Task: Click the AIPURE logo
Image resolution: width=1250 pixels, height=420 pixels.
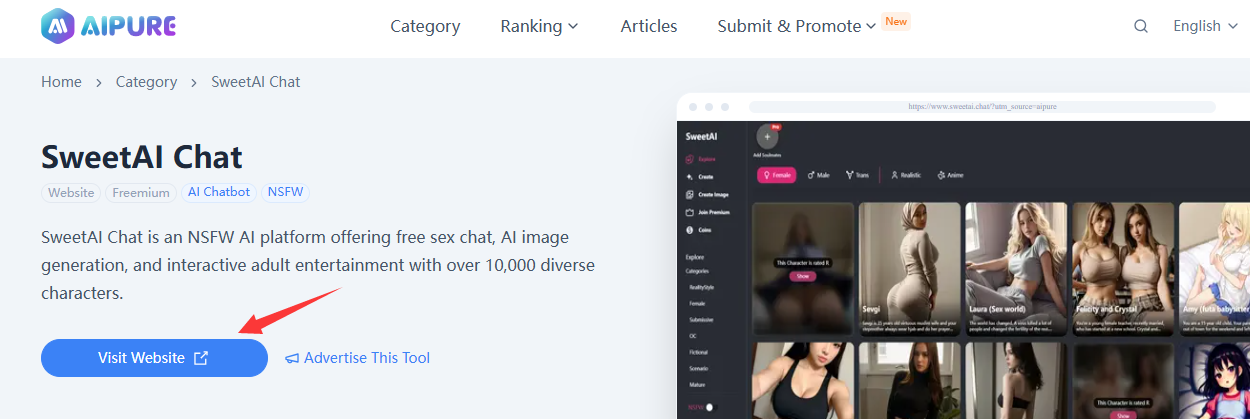Action: pyautogui.click(x=109, y=27)
